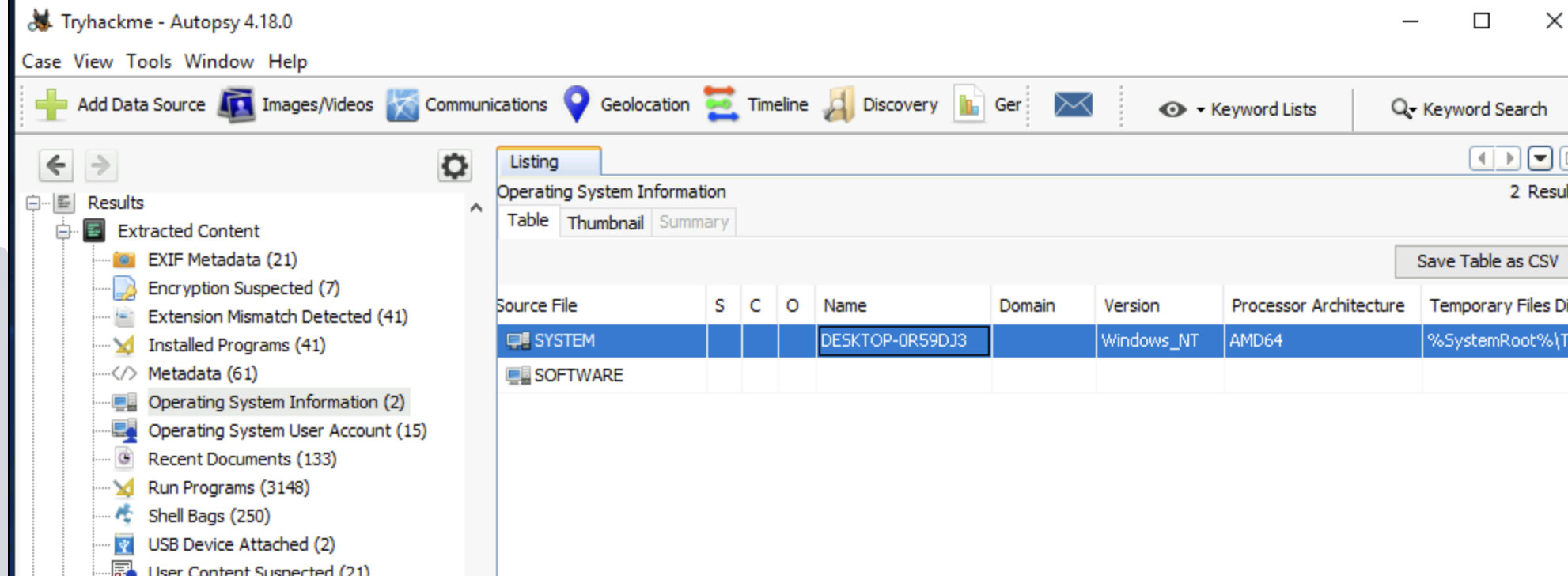Select the AMD64 architecture cell

pos(1323,341)
